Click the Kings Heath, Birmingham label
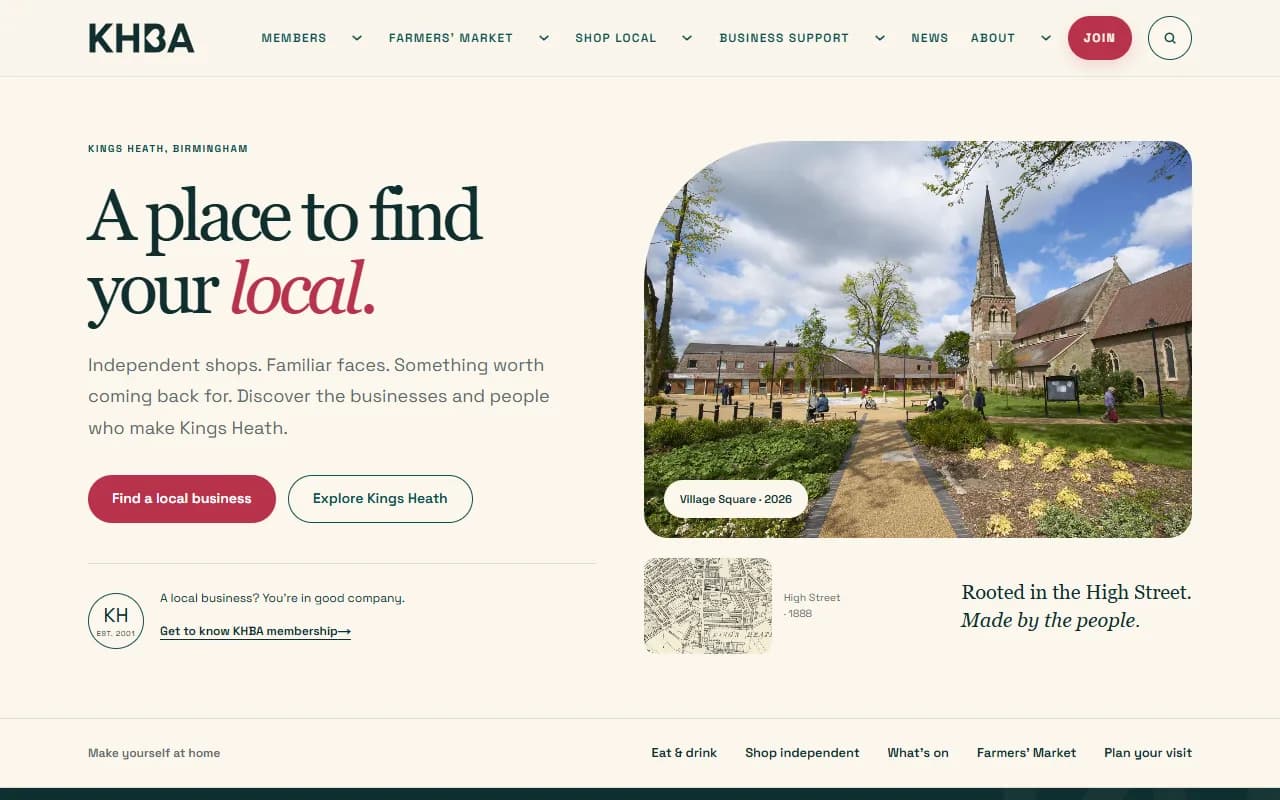 click(168, 149)
